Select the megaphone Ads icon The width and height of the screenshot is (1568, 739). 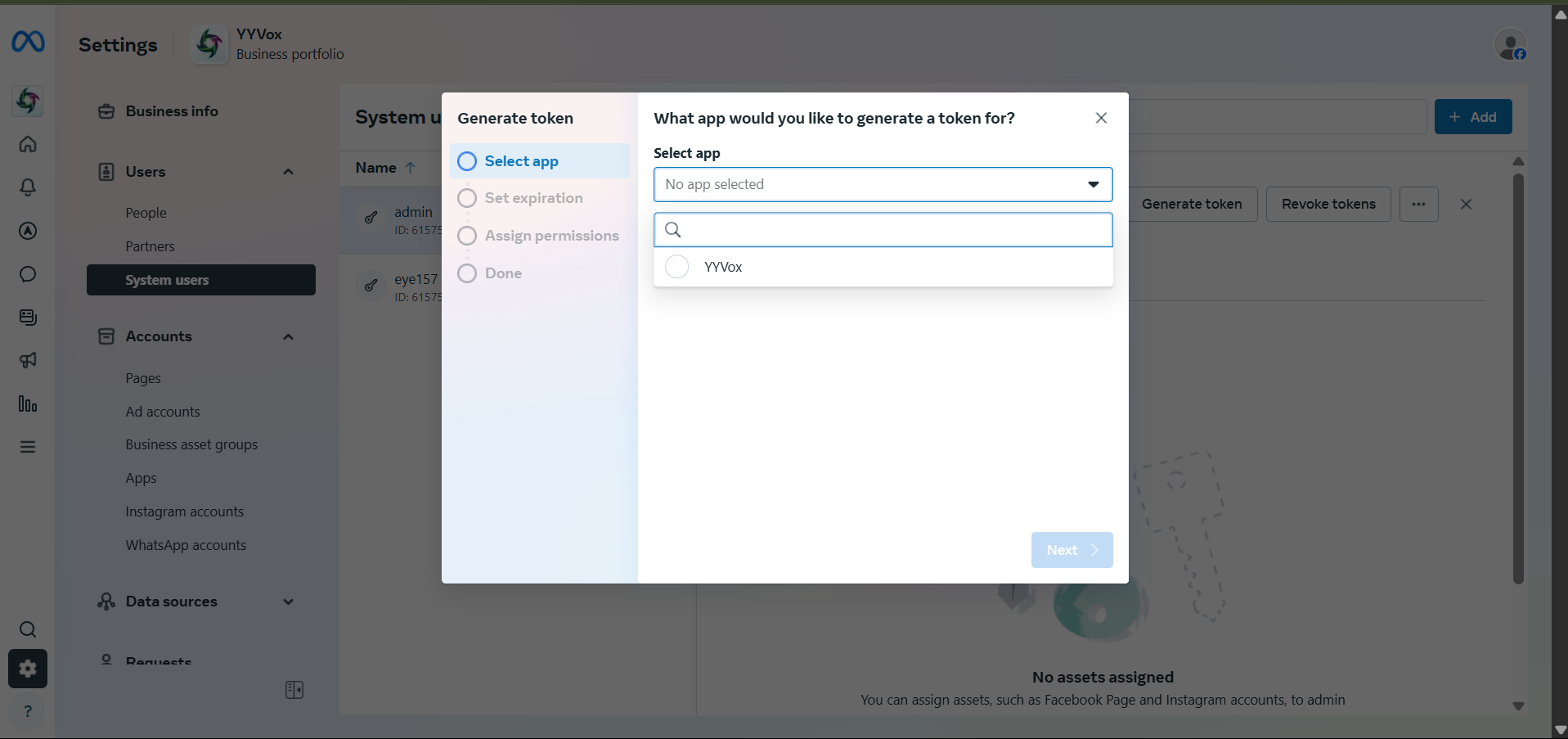point(28,361)
